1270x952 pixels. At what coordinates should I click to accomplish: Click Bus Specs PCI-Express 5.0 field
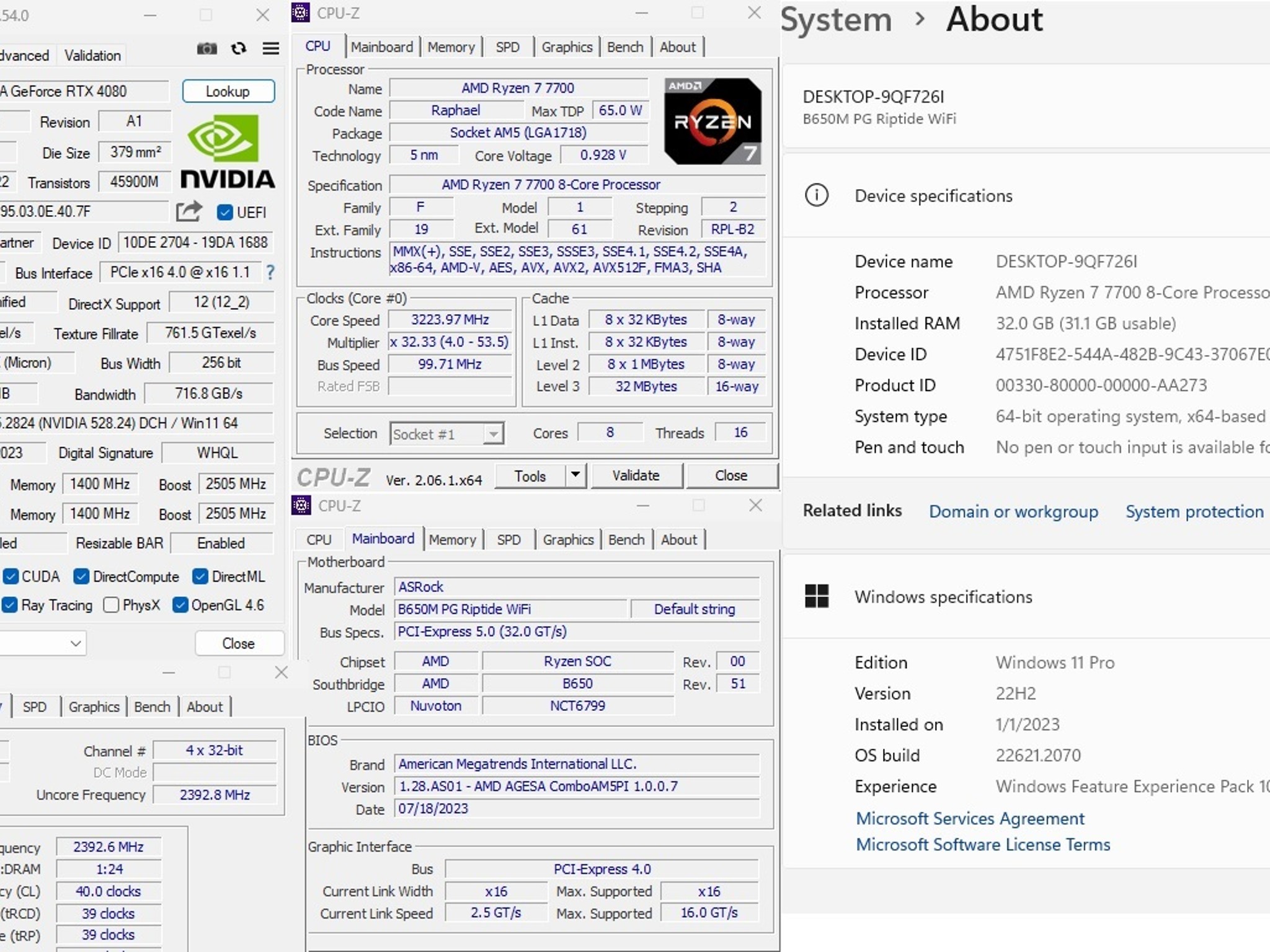[x=577, y=632]
